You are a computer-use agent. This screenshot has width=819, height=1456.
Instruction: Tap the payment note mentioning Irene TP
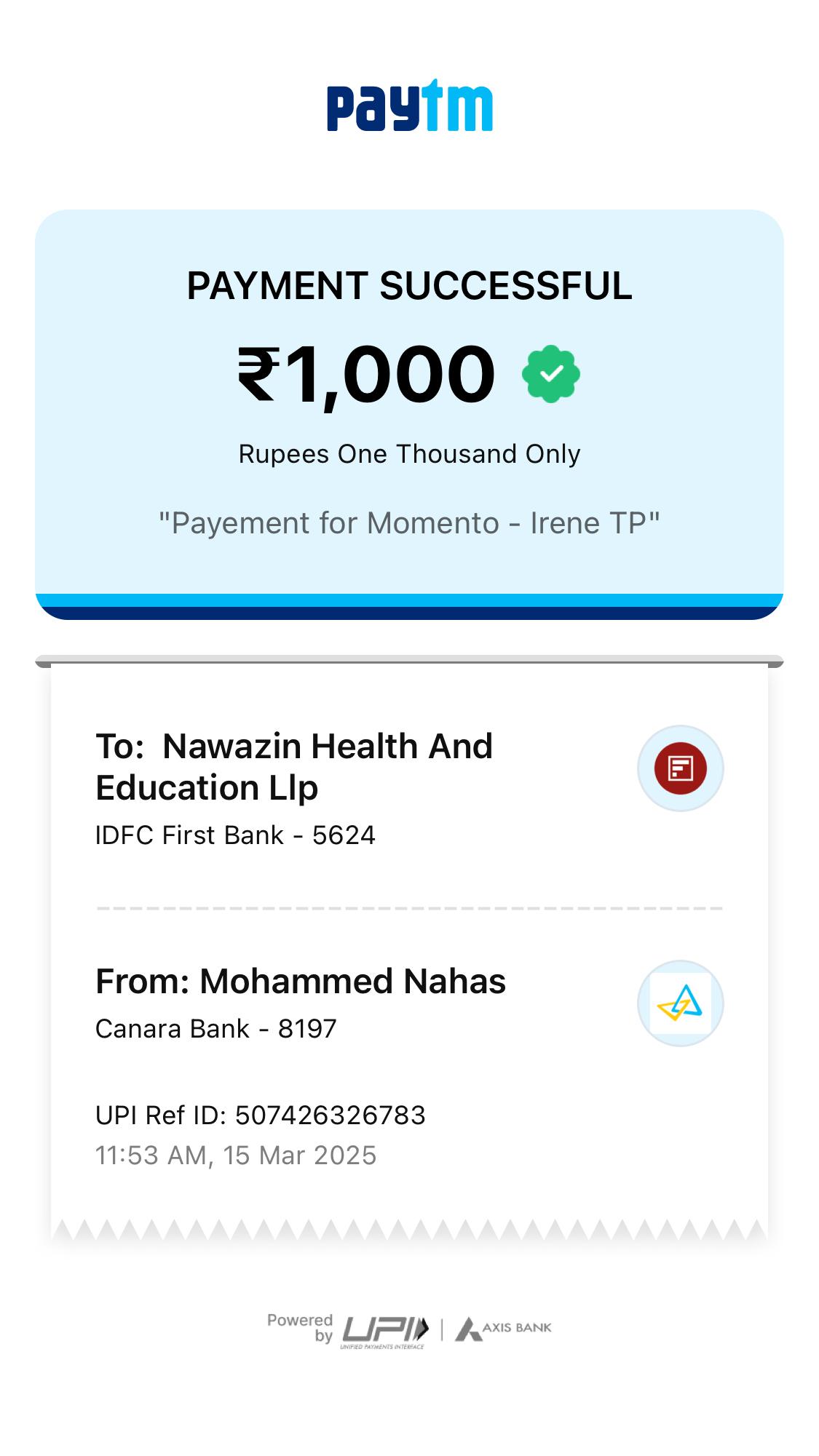tap(409, 523)
